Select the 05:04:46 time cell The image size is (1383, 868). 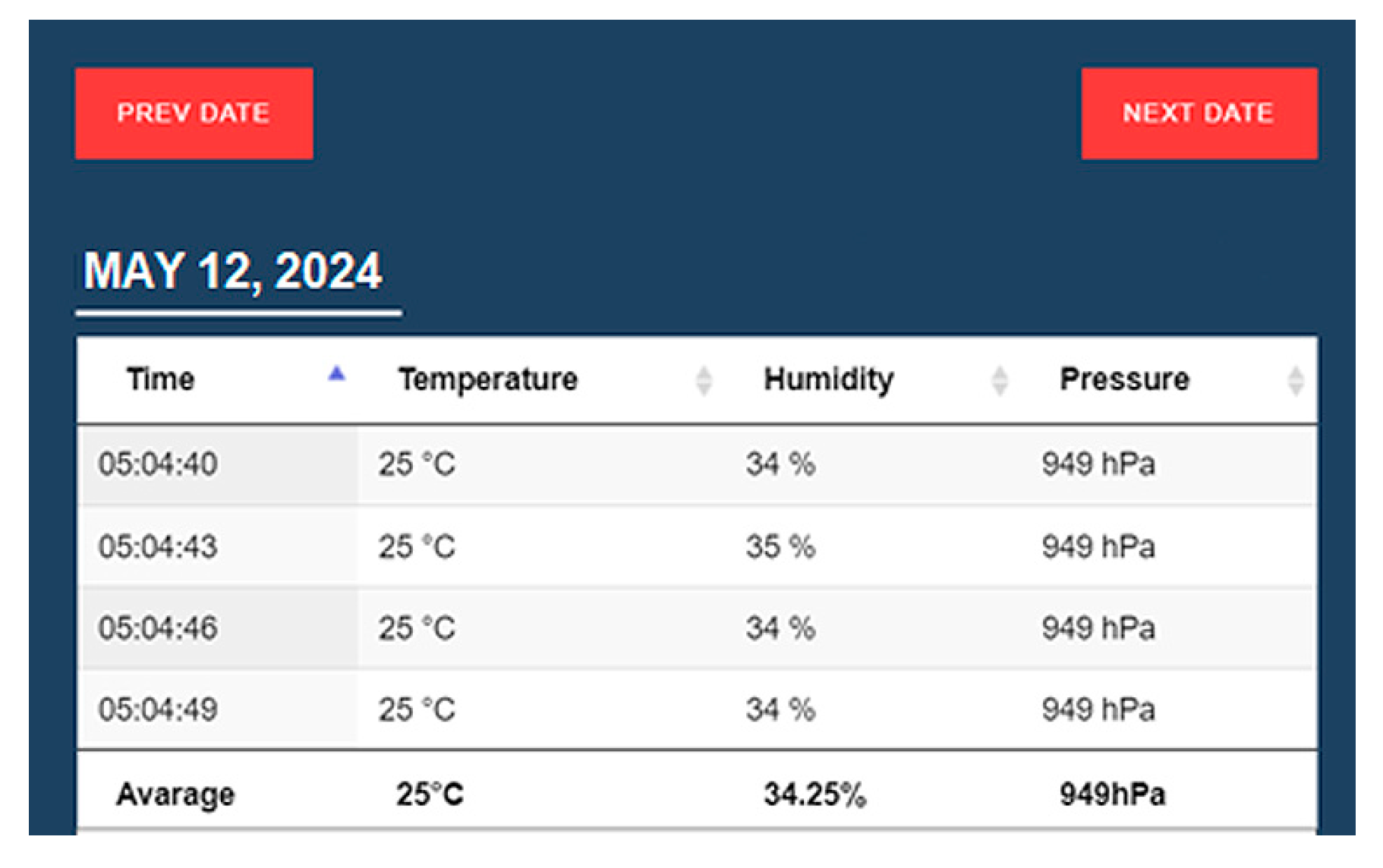tap(158, 629)
